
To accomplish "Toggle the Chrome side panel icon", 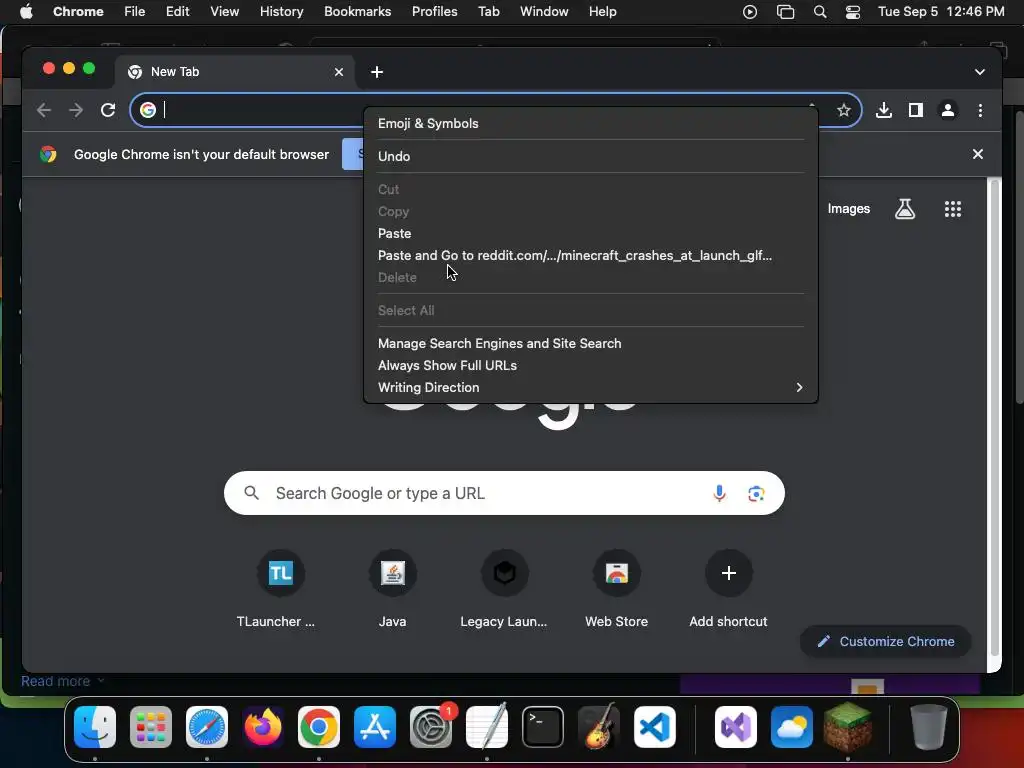I will tap(916, 110).
